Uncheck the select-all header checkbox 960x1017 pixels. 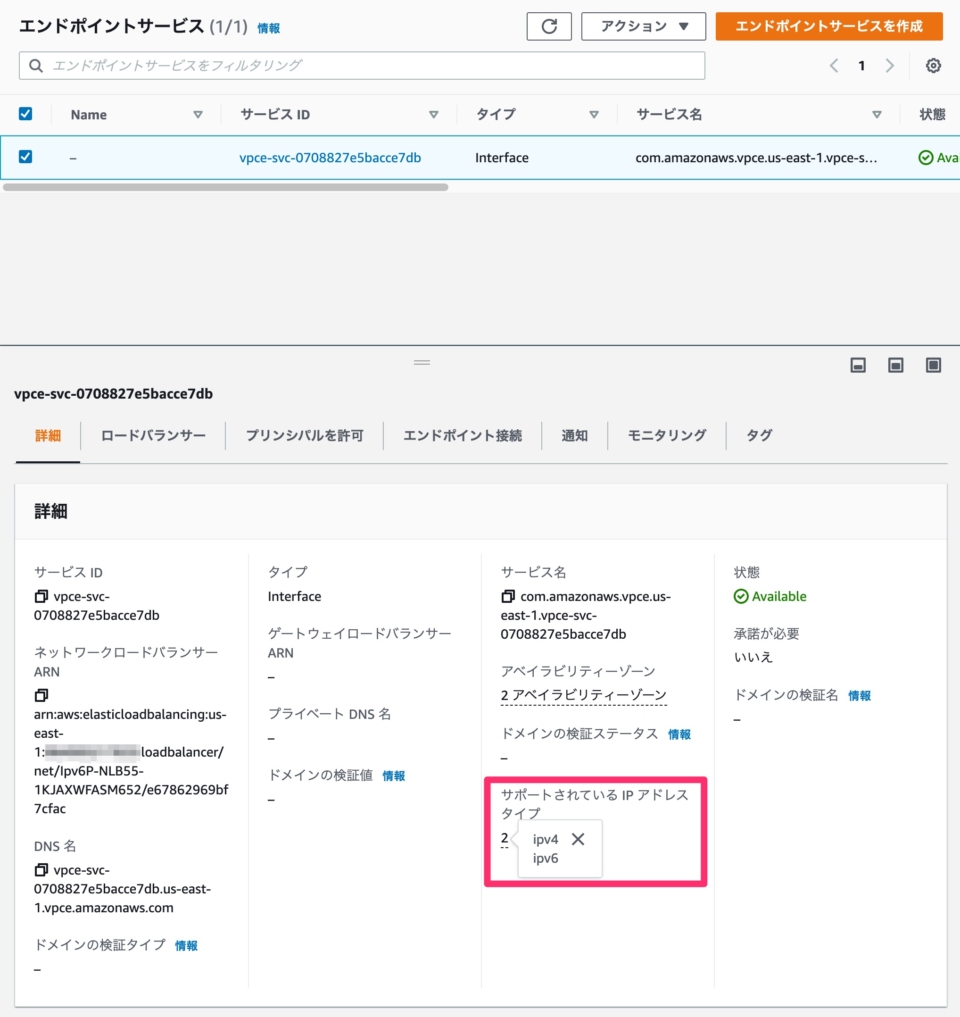click(x=25, y=113)
